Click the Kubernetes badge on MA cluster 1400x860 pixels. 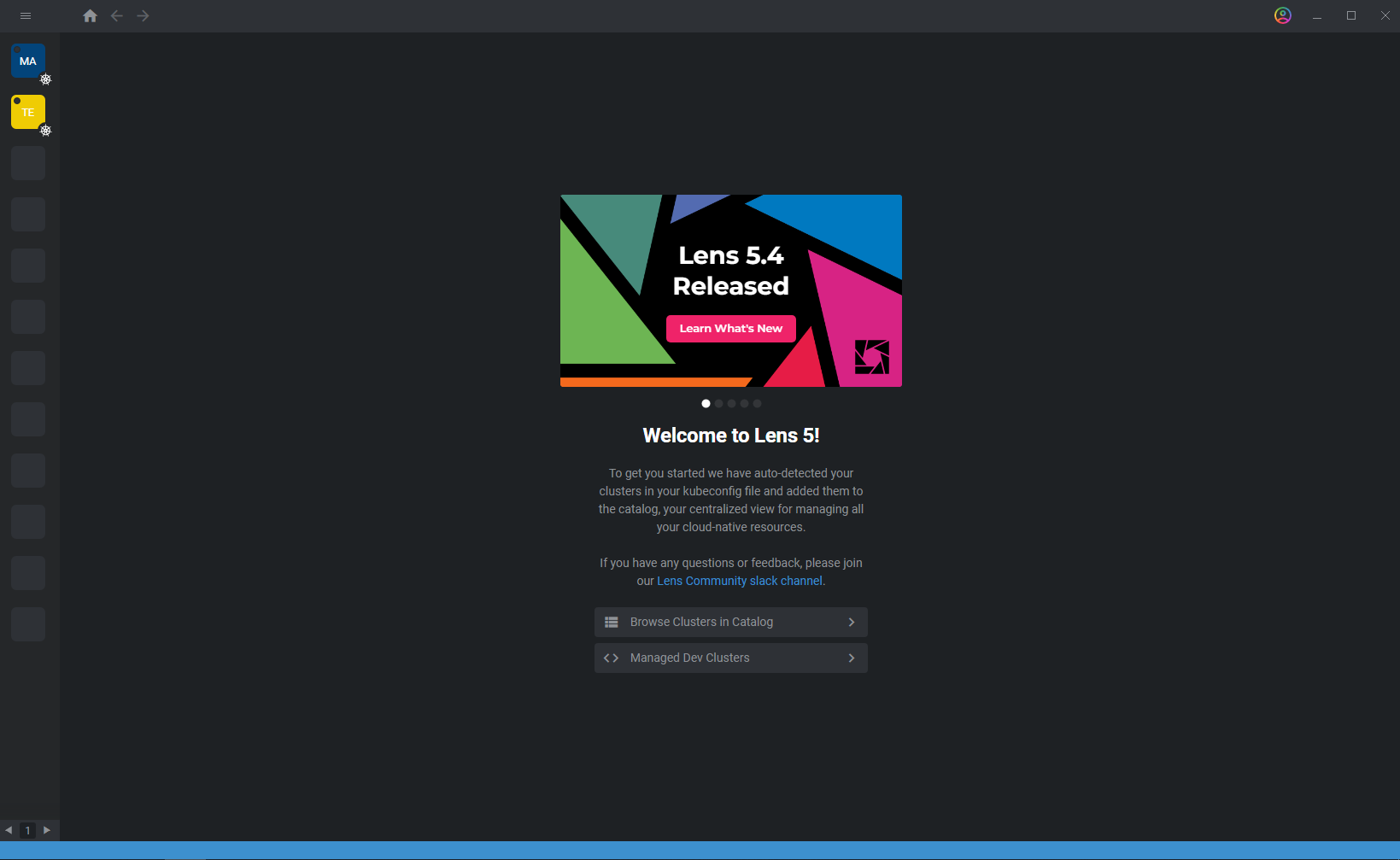46,79
